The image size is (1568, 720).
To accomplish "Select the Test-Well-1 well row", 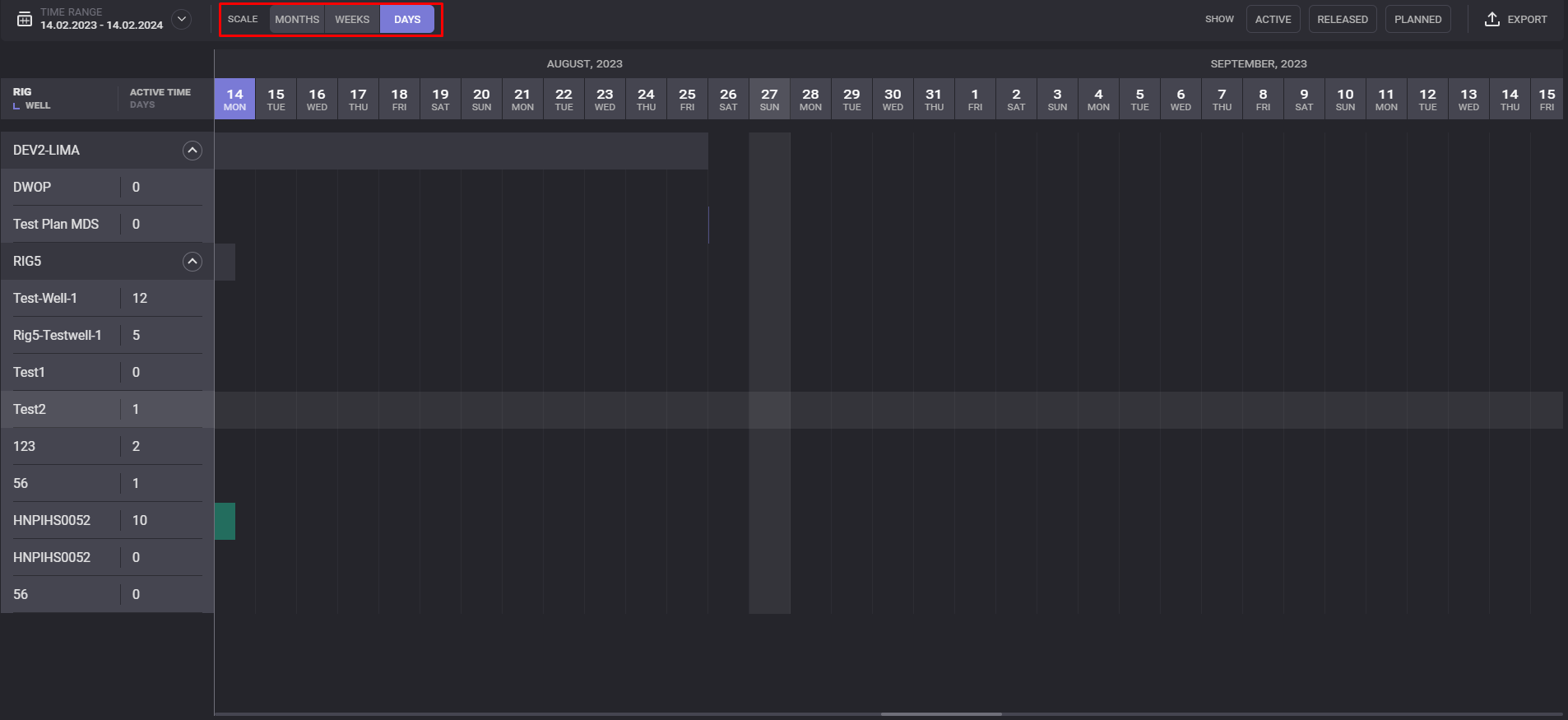I will pyautogui.click(x=45, y=299).
